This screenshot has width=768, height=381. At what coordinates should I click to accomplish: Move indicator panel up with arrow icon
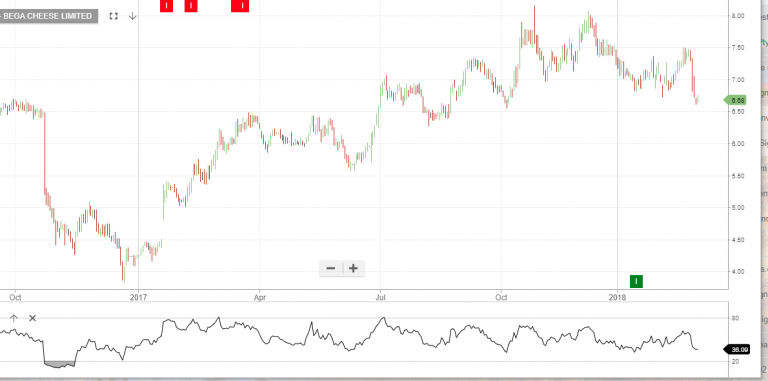coord(14,318)
